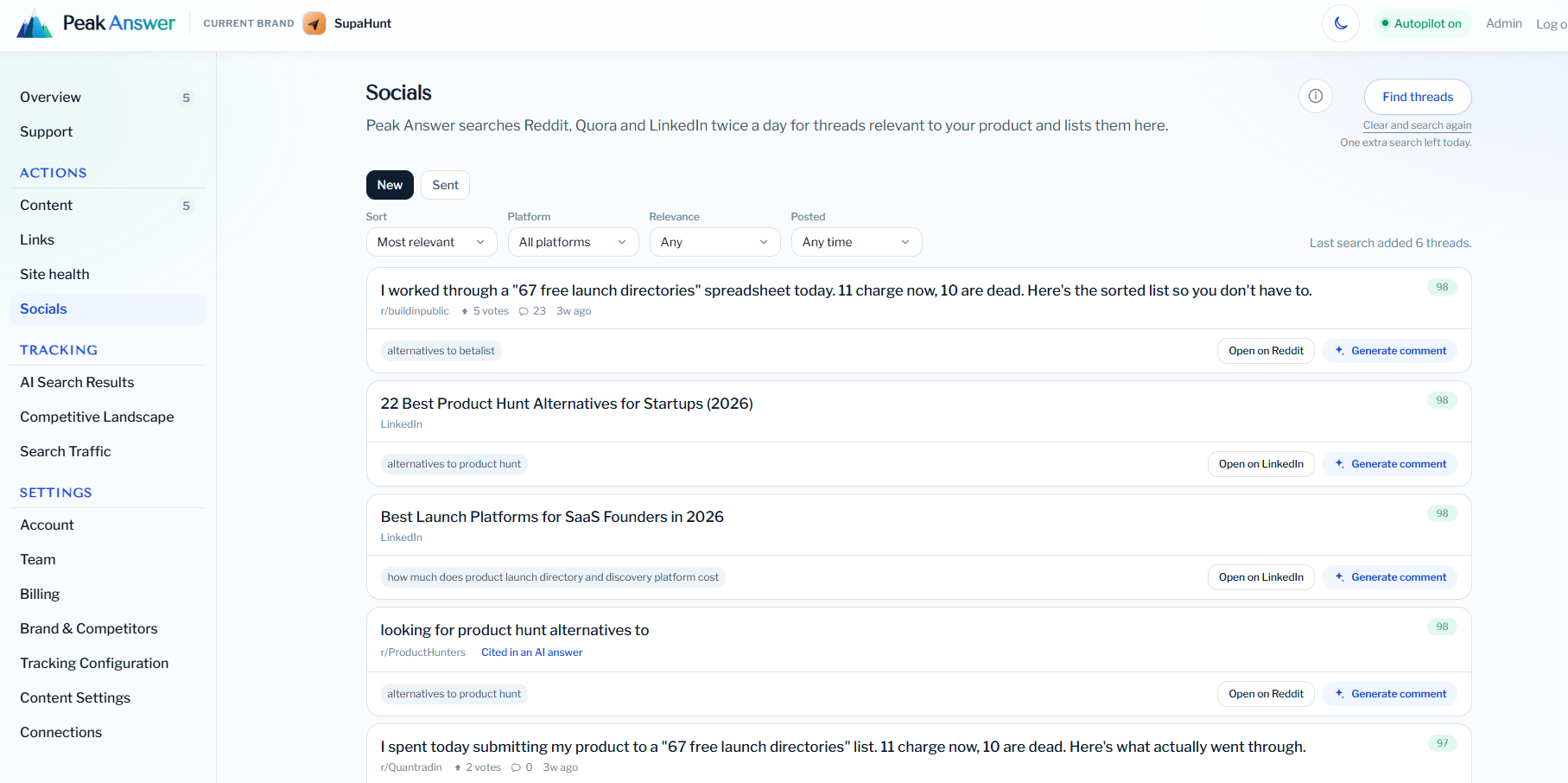The width and height of the screenshot is (1568, 783).
Task: Open on LinkedIn for 22 Best Product Hunt Alternatives
Action: (1260, 464)
